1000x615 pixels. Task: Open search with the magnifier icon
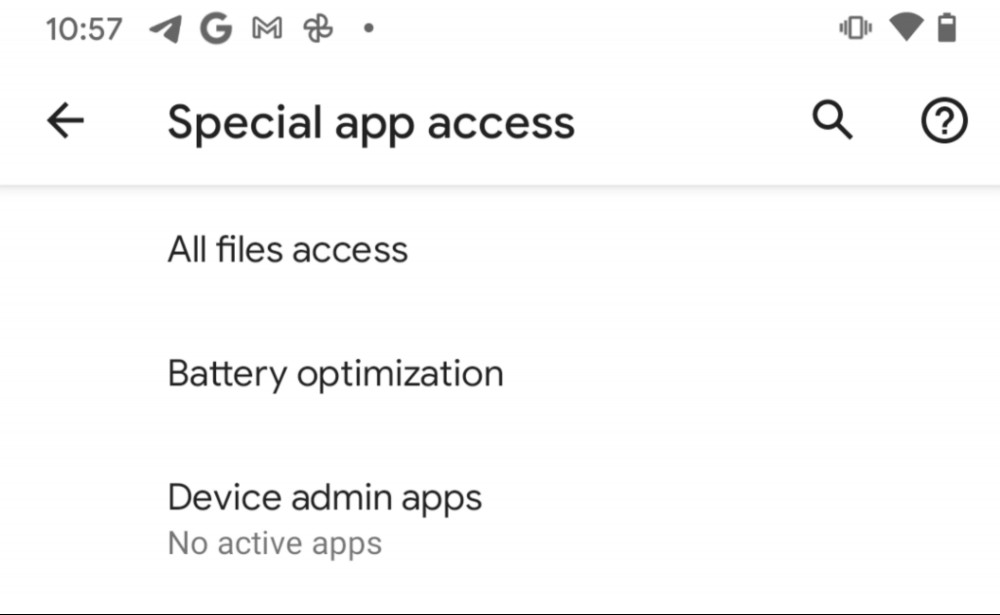(832, 120)
